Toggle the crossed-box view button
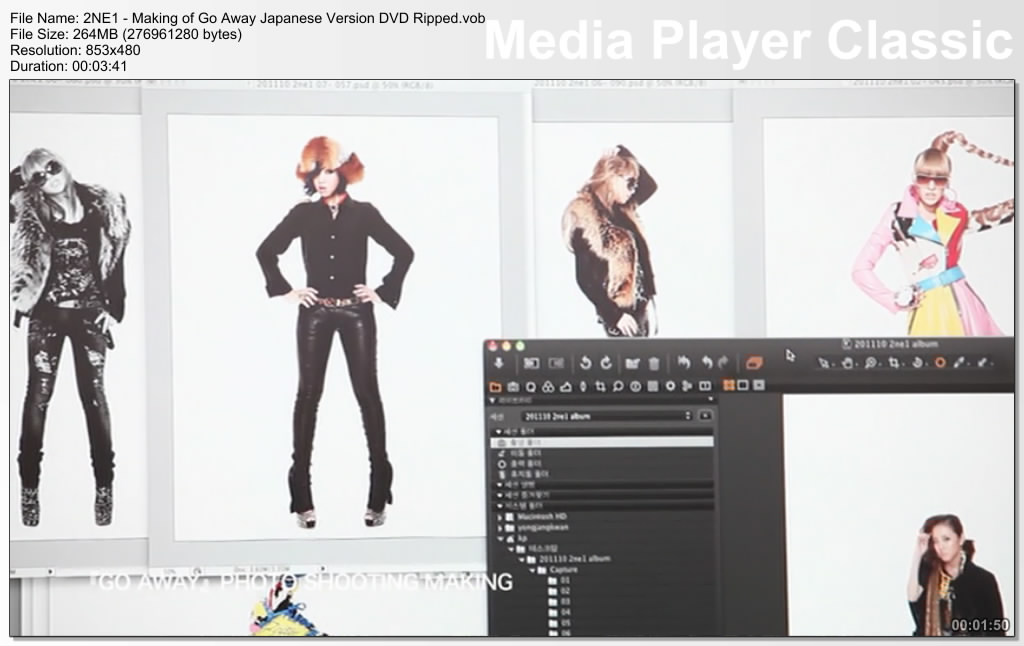 [758, 385]
